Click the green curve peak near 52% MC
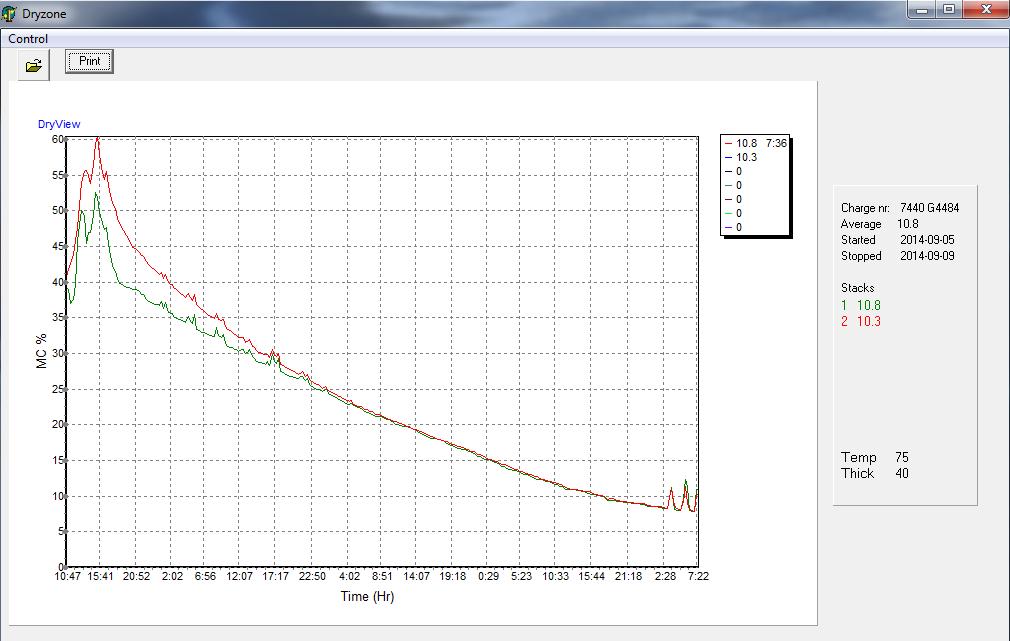This screenshot has height=641, width=1010. (97, 193)
